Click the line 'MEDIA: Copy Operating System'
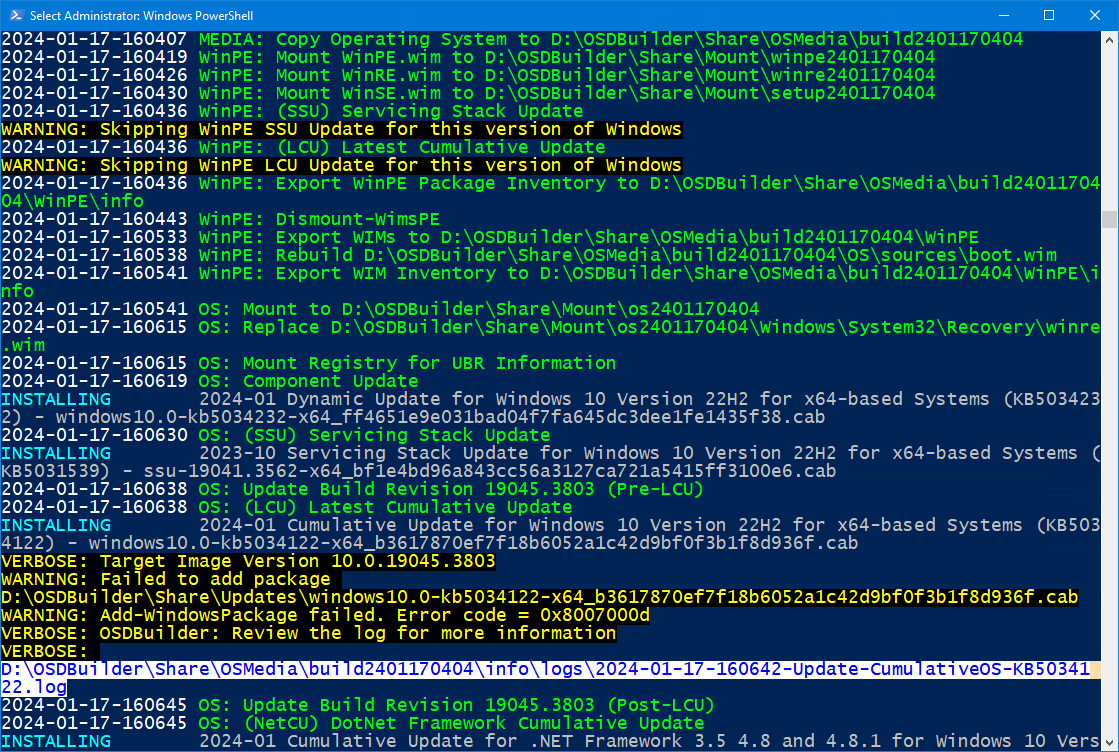Image resolution: width=1119 pixels, height=752 pixels. coord(512,39)
